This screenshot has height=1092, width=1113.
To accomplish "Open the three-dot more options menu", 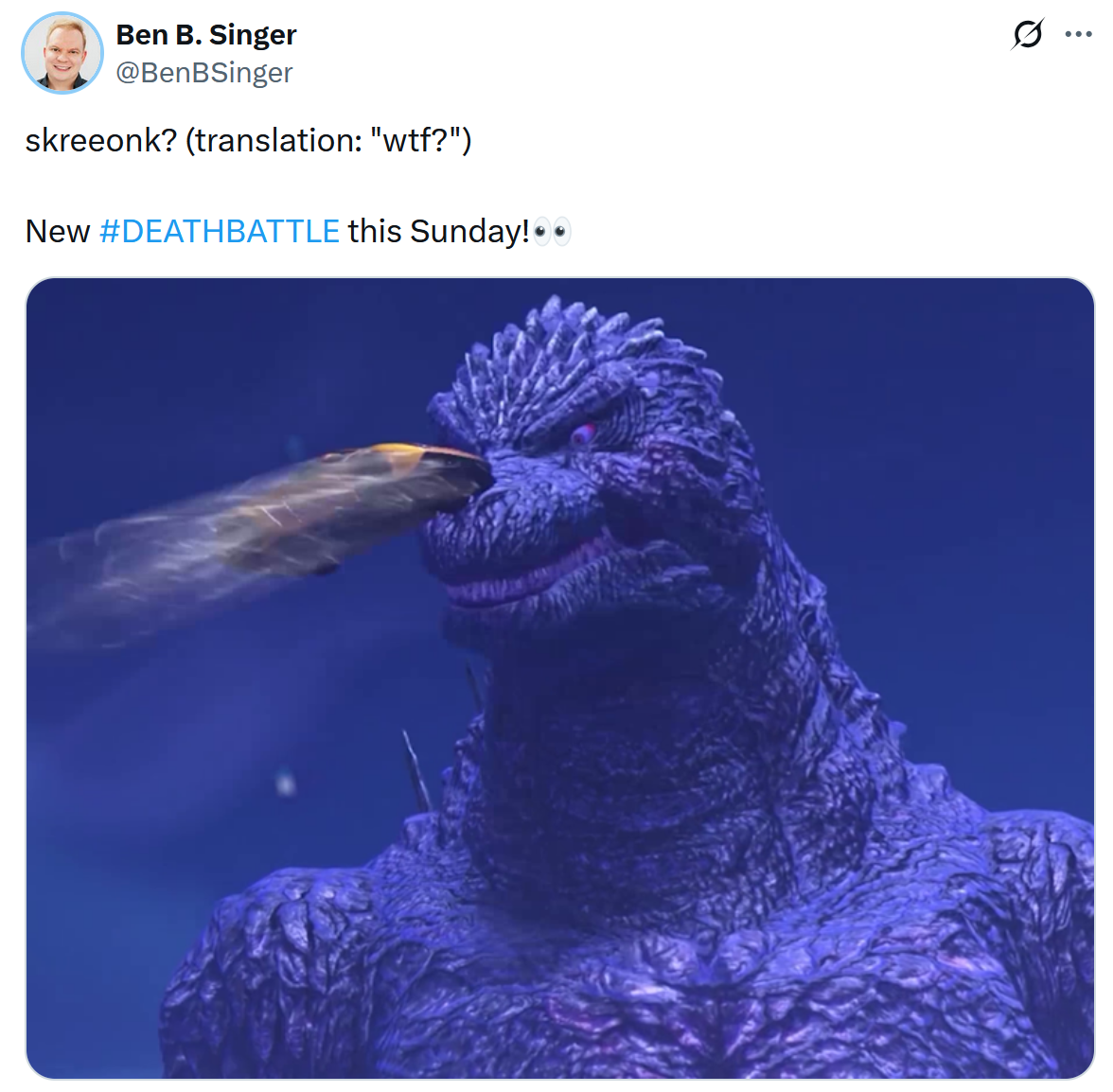I will click(1078, 34).
